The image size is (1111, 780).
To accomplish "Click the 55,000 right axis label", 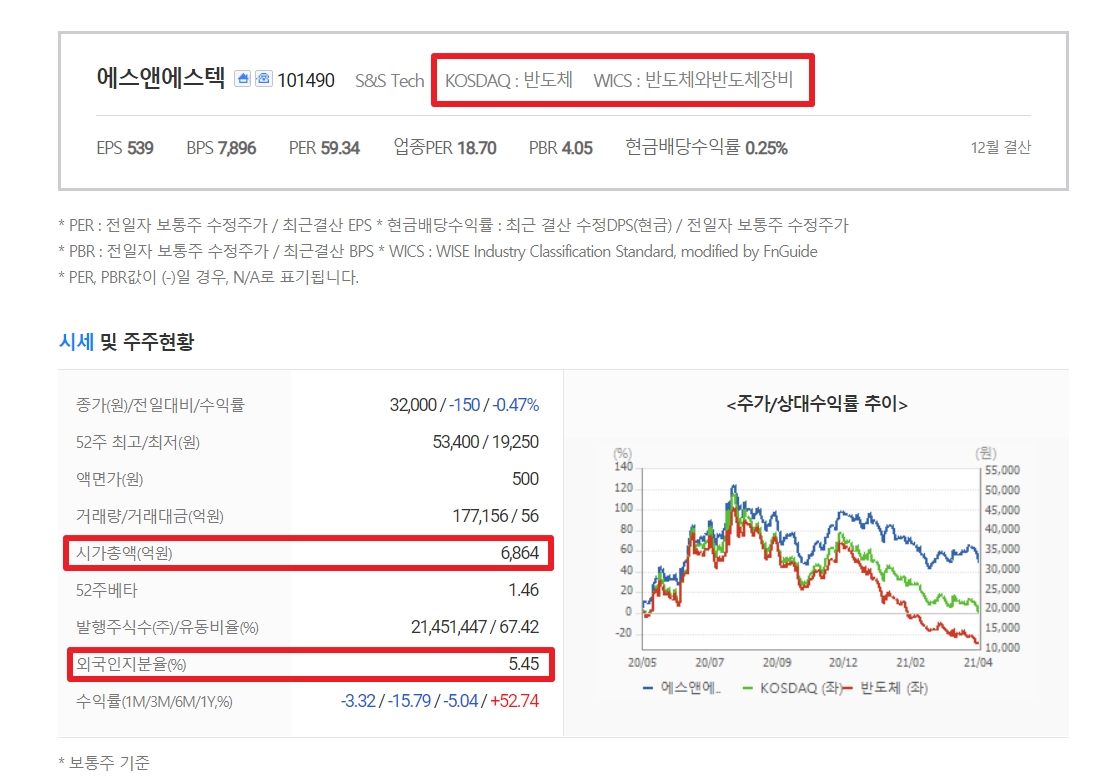I will coord(1002,470).
